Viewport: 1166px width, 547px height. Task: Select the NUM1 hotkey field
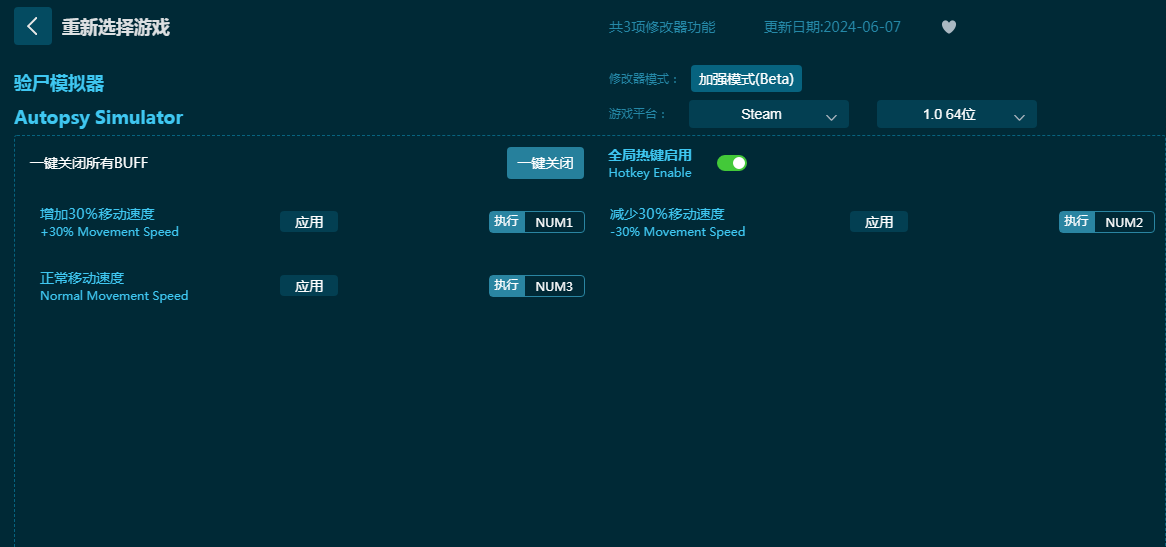pyautogui.click(x=555, y=221)
